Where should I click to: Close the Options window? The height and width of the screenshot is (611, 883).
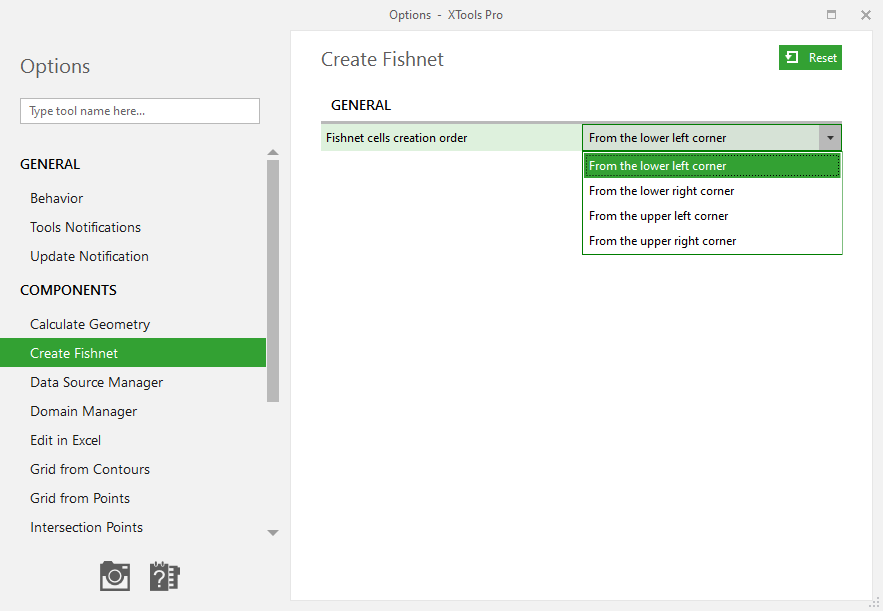coord(866,15)
